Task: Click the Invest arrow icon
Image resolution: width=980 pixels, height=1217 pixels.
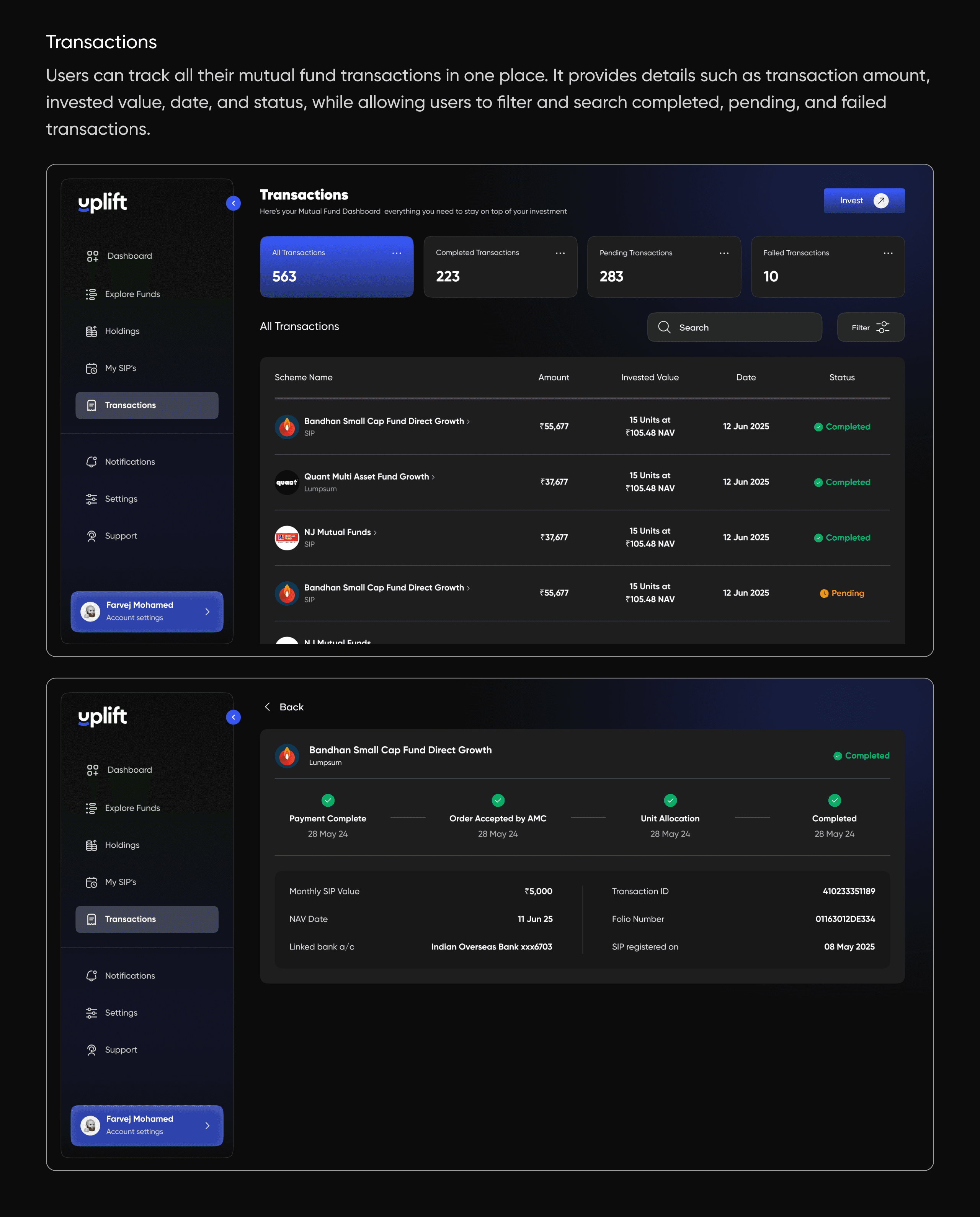Action: [x=880, y=201]
